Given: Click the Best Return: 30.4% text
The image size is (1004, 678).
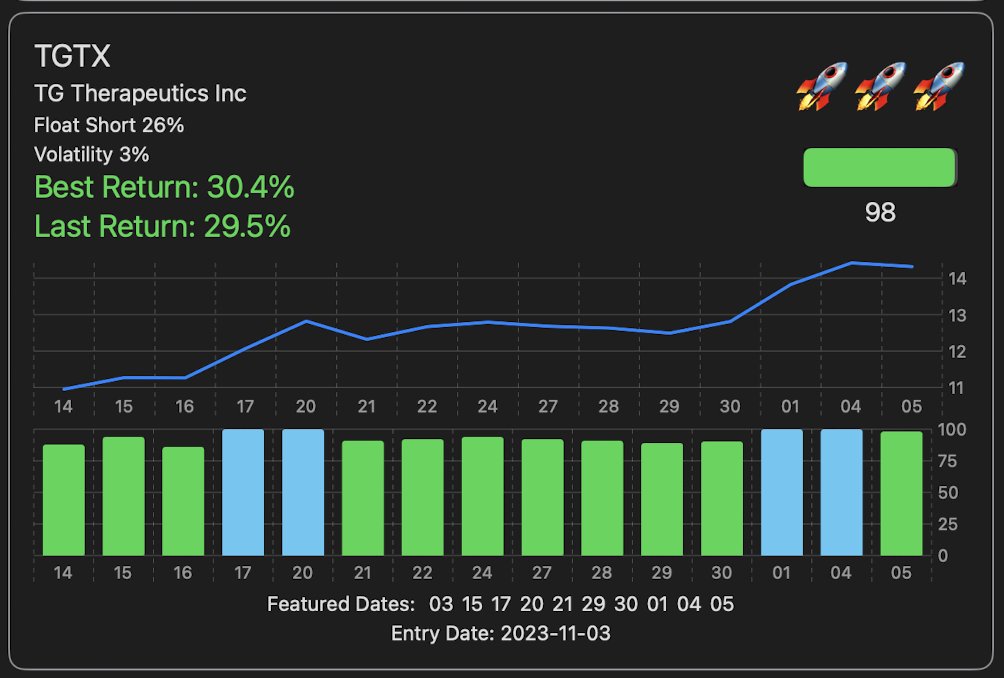Looking at the screenshot, I should coord(165,188).
